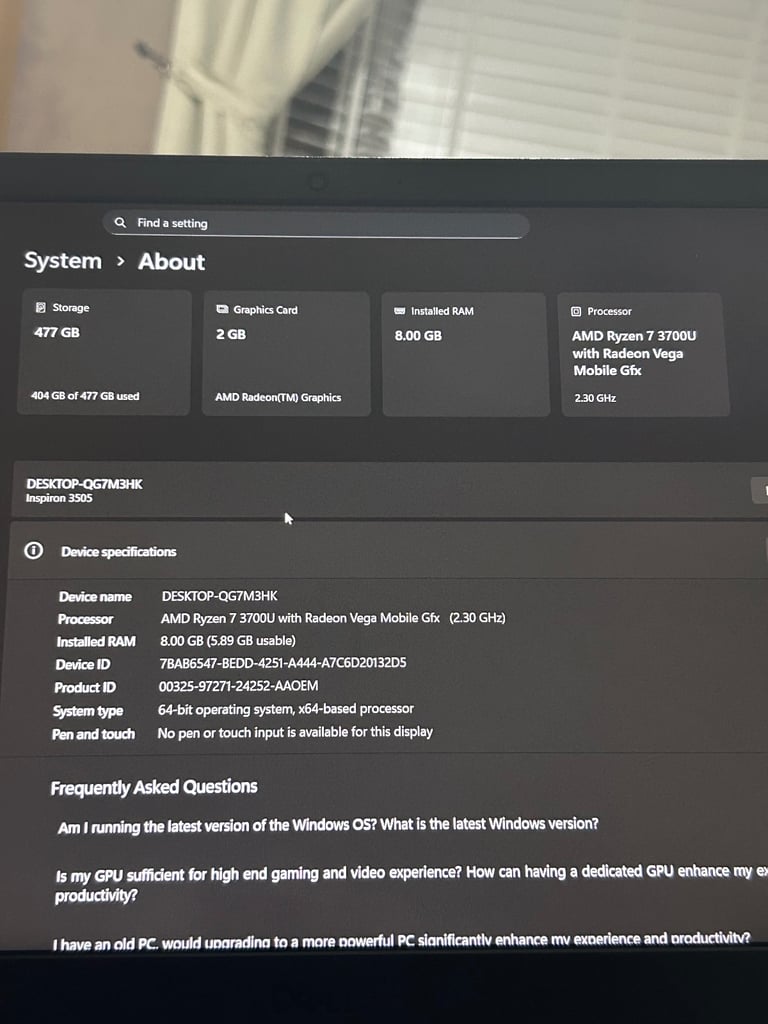Focus the Find a setting field
Image resolution: width=768 pixels, height=1024 pixels.
[x=316, y=224]
